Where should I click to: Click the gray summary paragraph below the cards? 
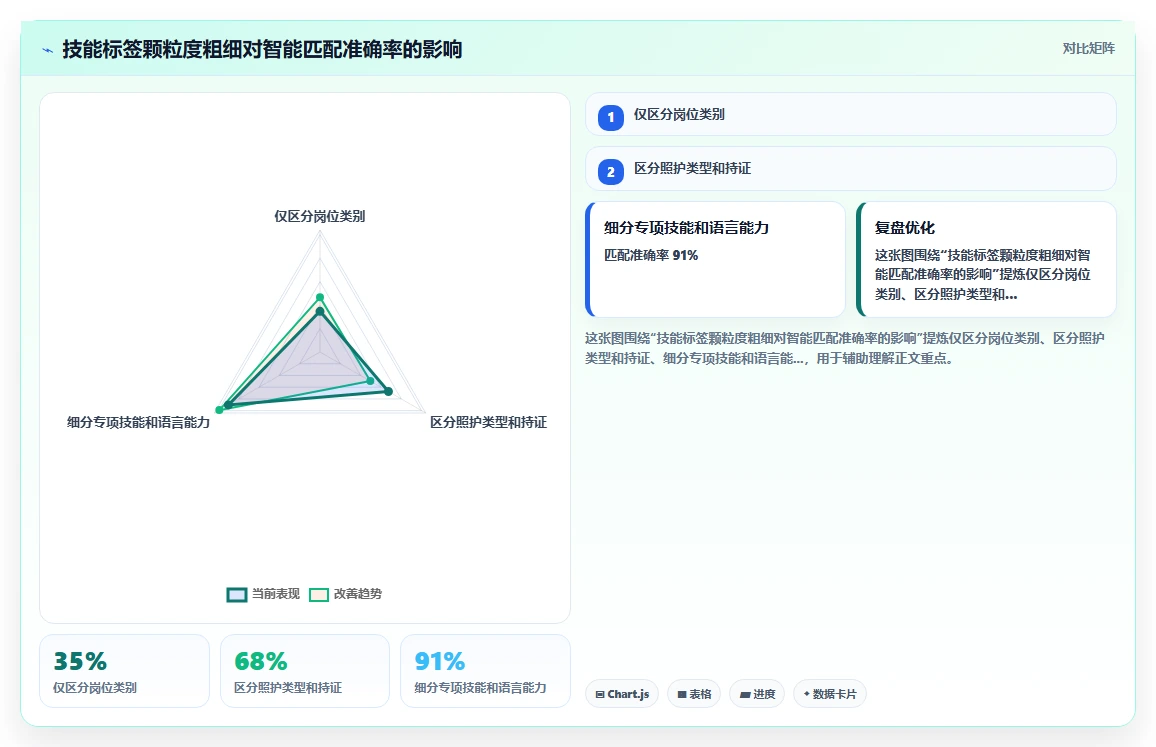point(845,348)
